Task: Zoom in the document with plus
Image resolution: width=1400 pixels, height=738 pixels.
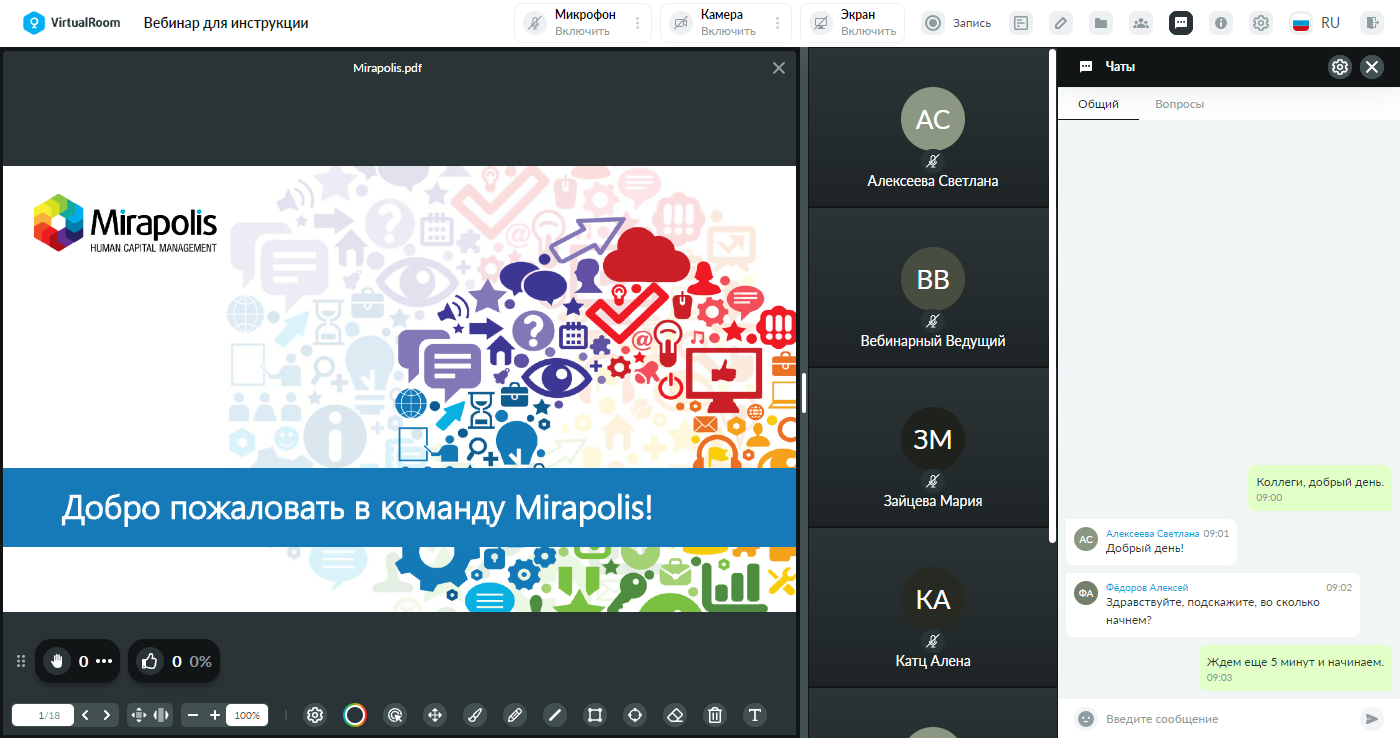Action: point(215,715)
